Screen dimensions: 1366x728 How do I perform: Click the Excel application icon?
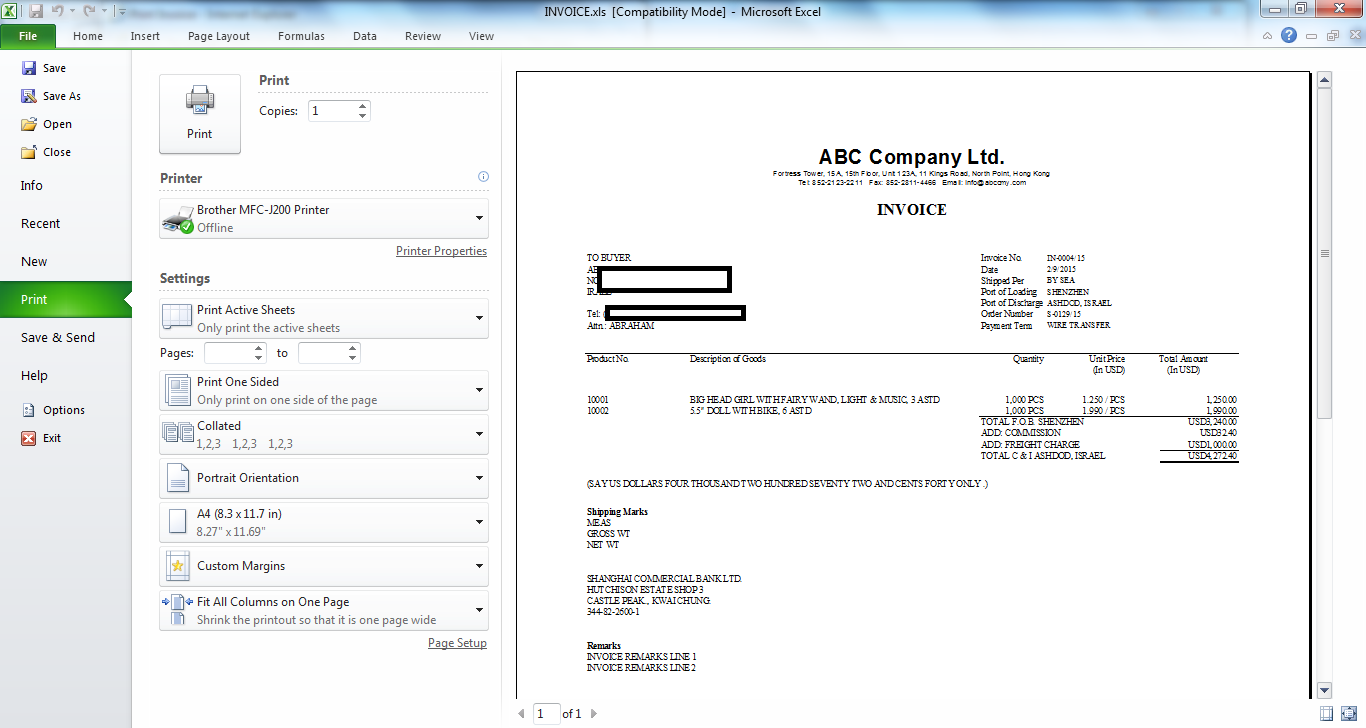[11, 11]
